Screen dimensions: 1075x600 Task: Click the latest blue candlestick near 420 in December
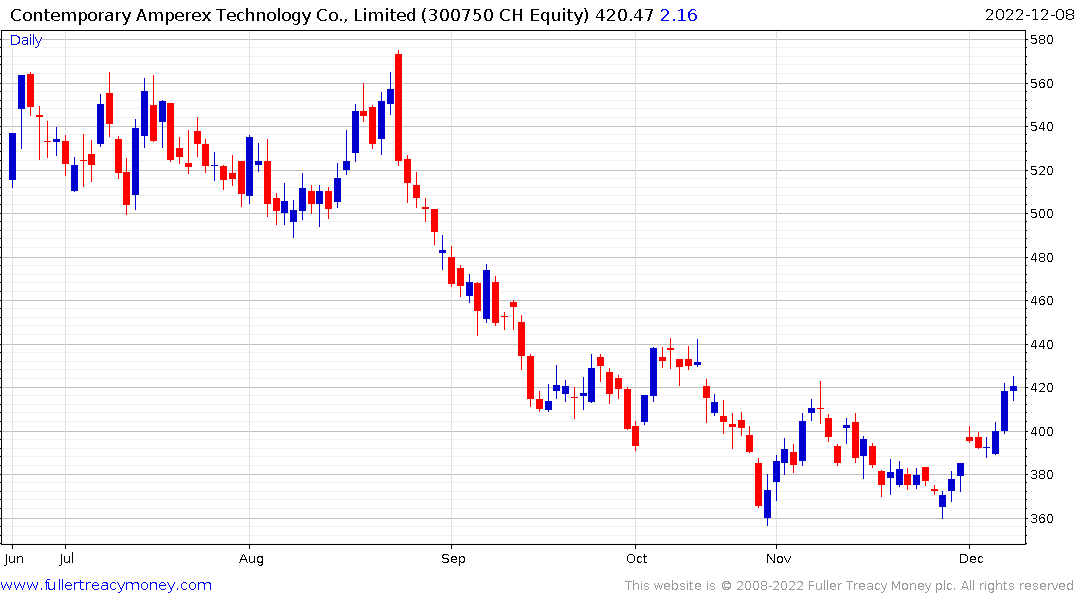(x=1013, y=389)
